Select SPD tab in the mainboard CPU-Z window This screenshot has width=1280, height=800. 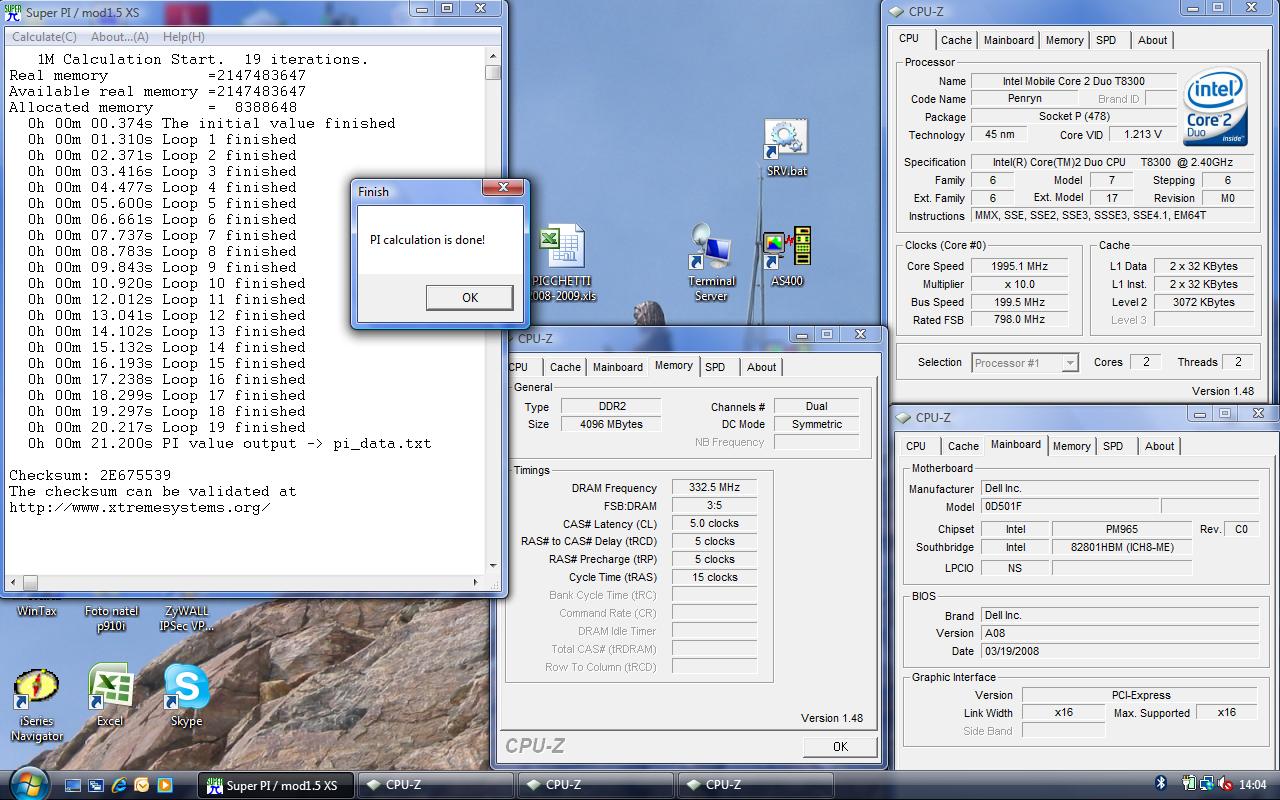pos(1113,446)
